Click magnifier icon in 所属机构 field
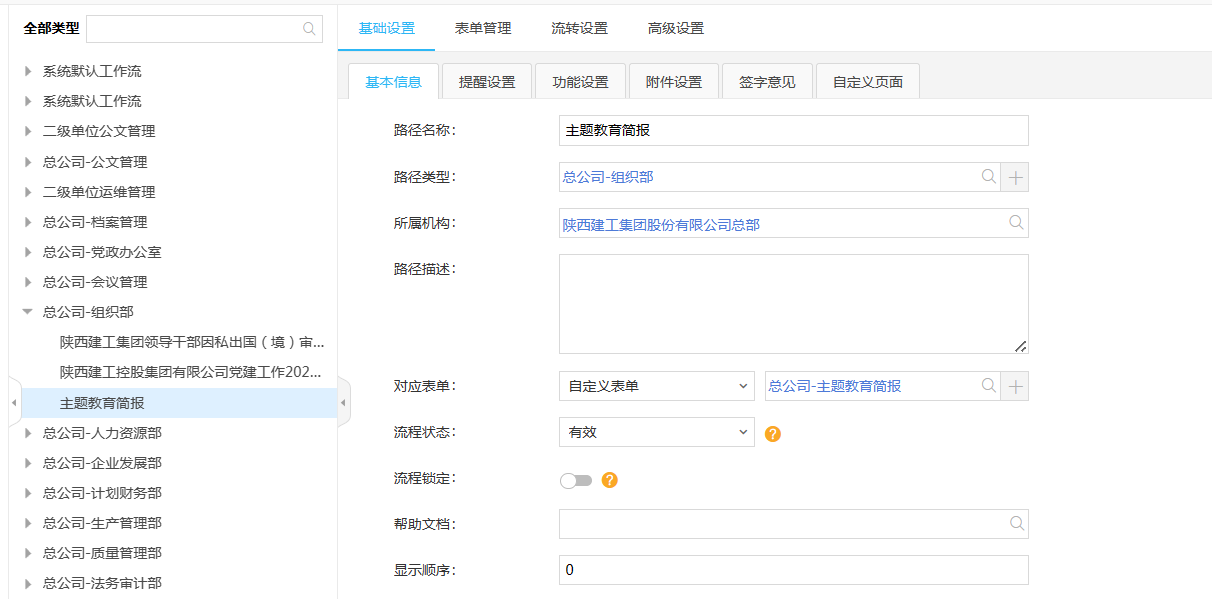 [x=1016, y=223]
